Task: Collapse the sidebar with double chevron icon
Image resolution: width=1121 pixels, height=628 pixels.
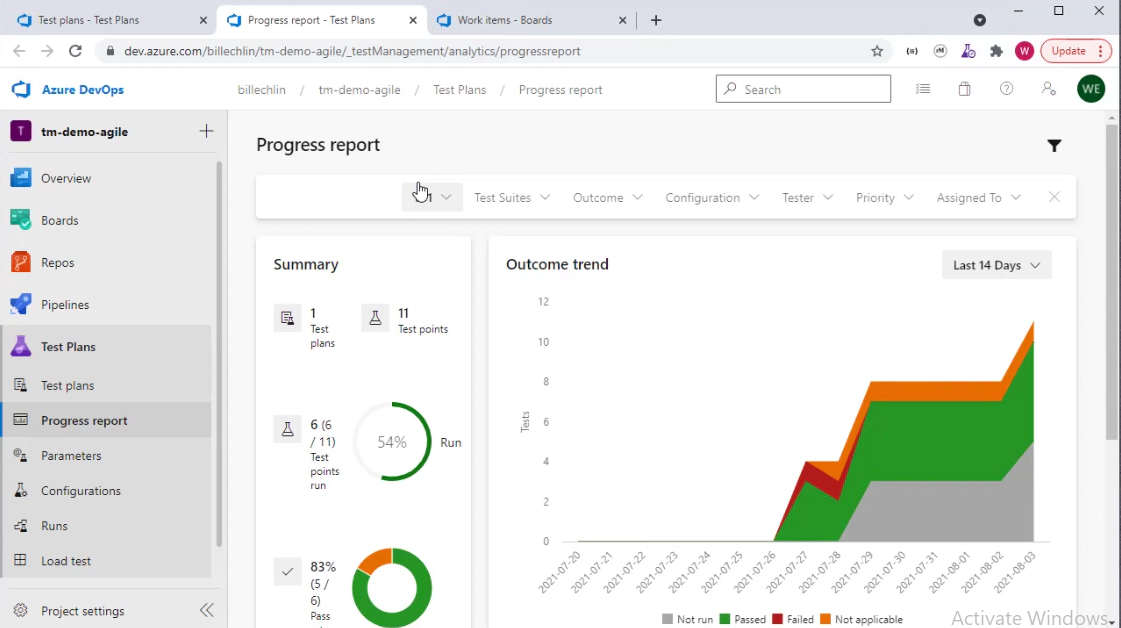Action: [x=206, y=610]
